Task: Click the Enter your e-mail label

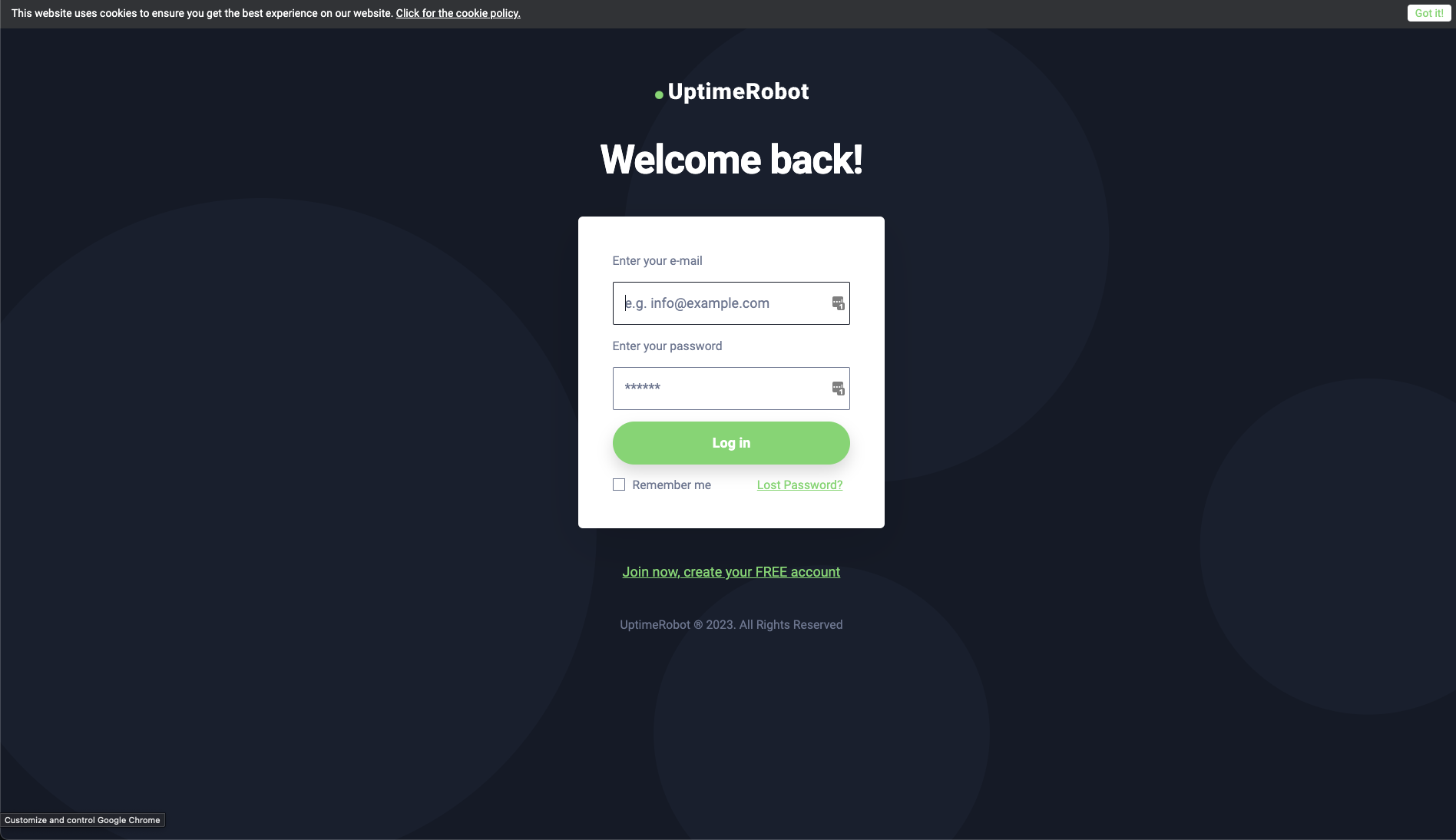Action: pyautogui.click(x=657, y=261)
